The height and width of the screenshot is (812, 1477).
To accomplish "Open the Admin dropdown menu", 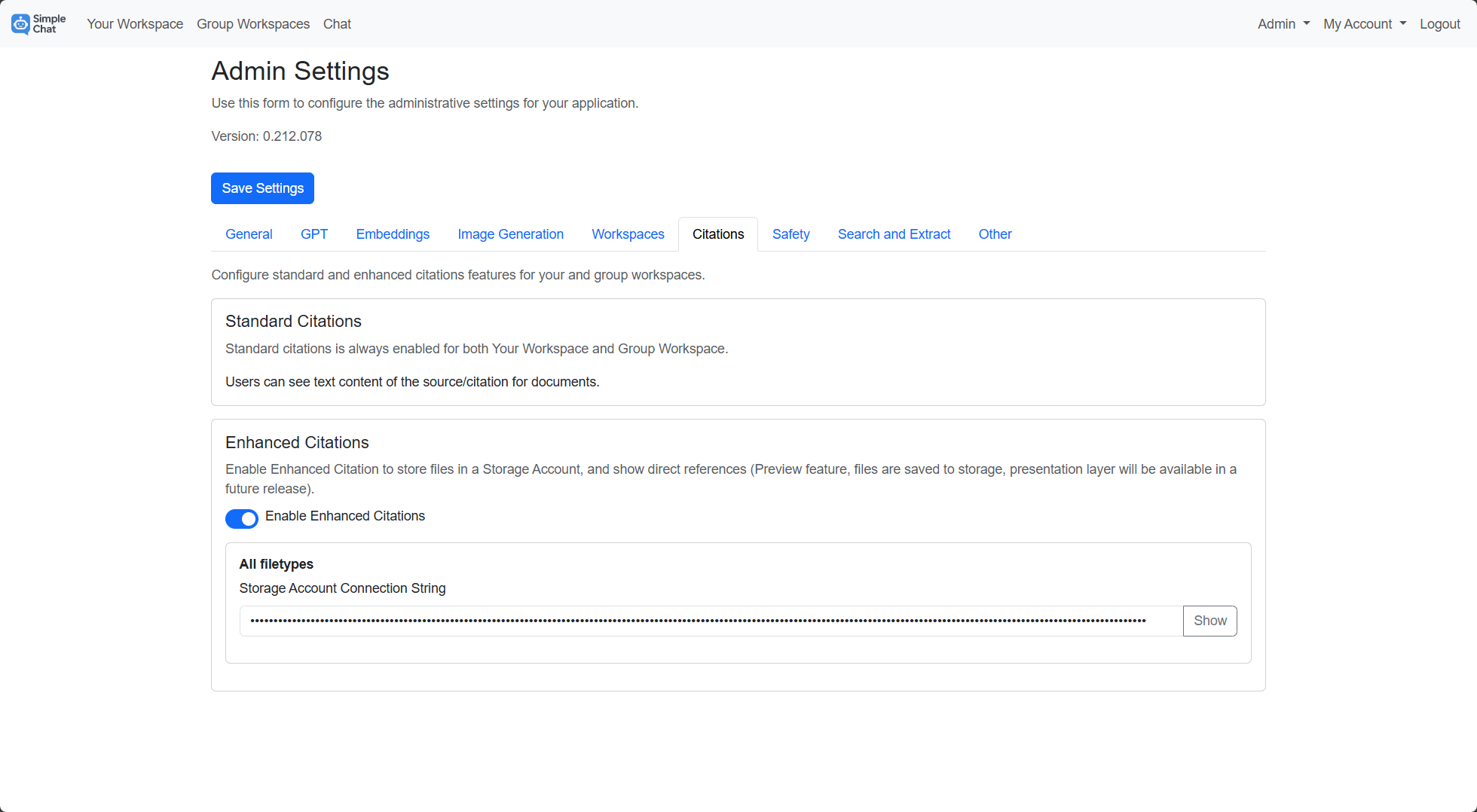I will pyautogui.click(x=1283, y=23).
